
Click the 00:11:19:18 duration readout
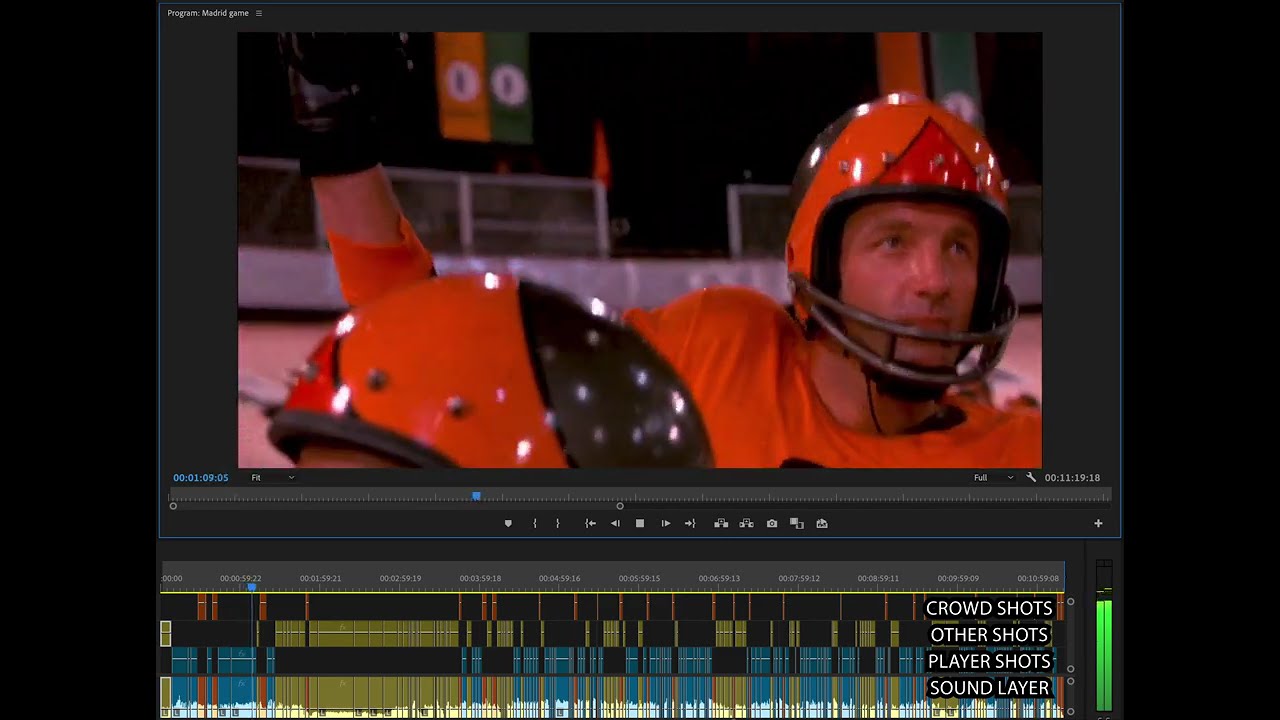(x=1072, y=478)
